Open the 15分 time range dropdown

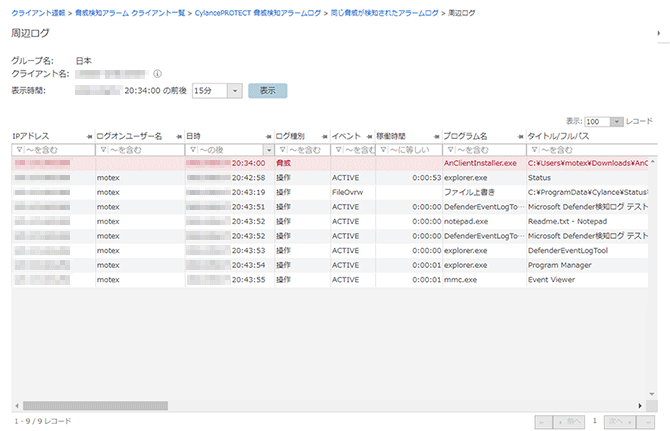234,90
